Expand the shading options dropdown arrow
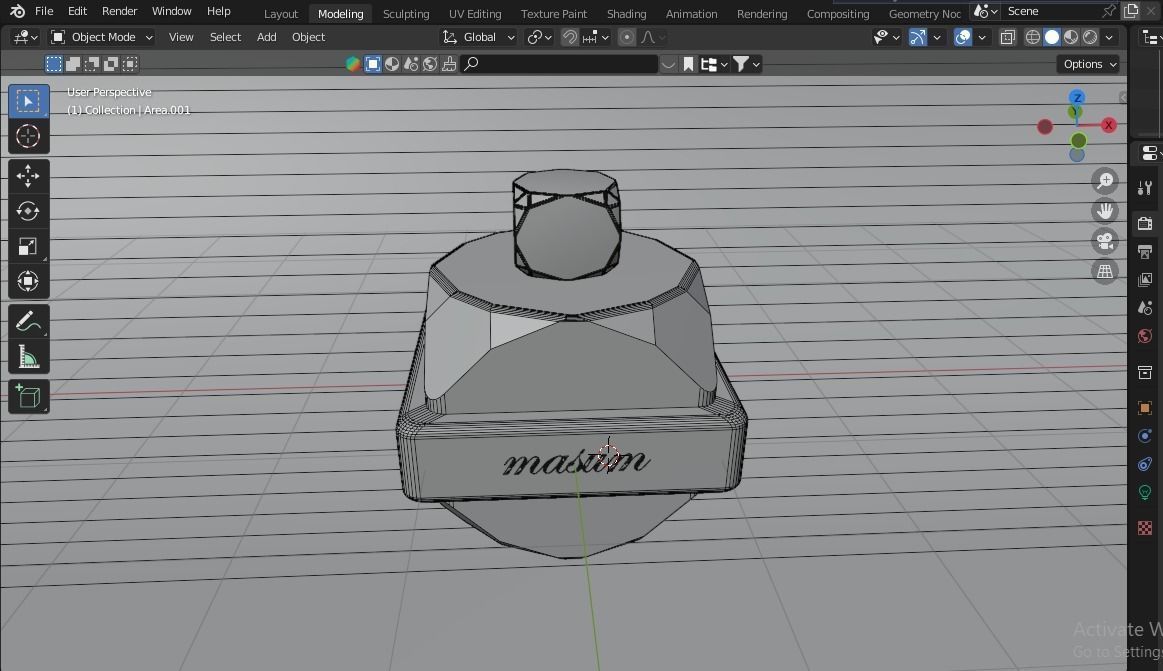 [1110, 37]
